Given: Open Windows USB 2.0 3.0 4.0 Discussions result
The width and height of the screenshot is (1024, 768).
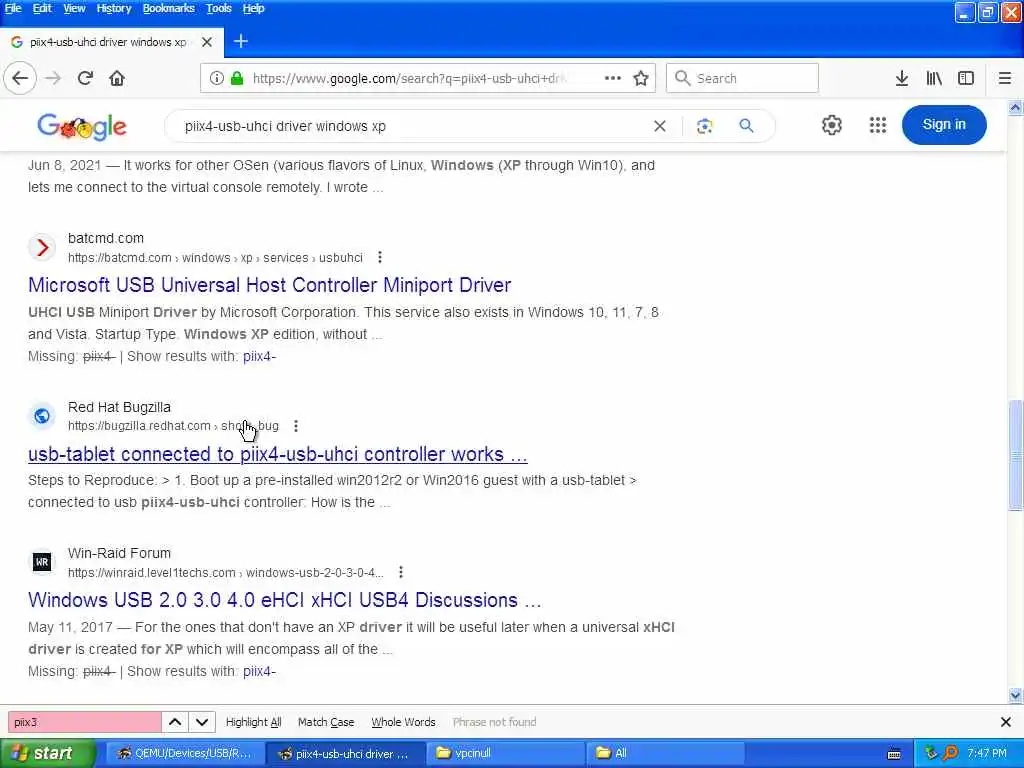Looking at the screenshot, I should pos(284,600).
